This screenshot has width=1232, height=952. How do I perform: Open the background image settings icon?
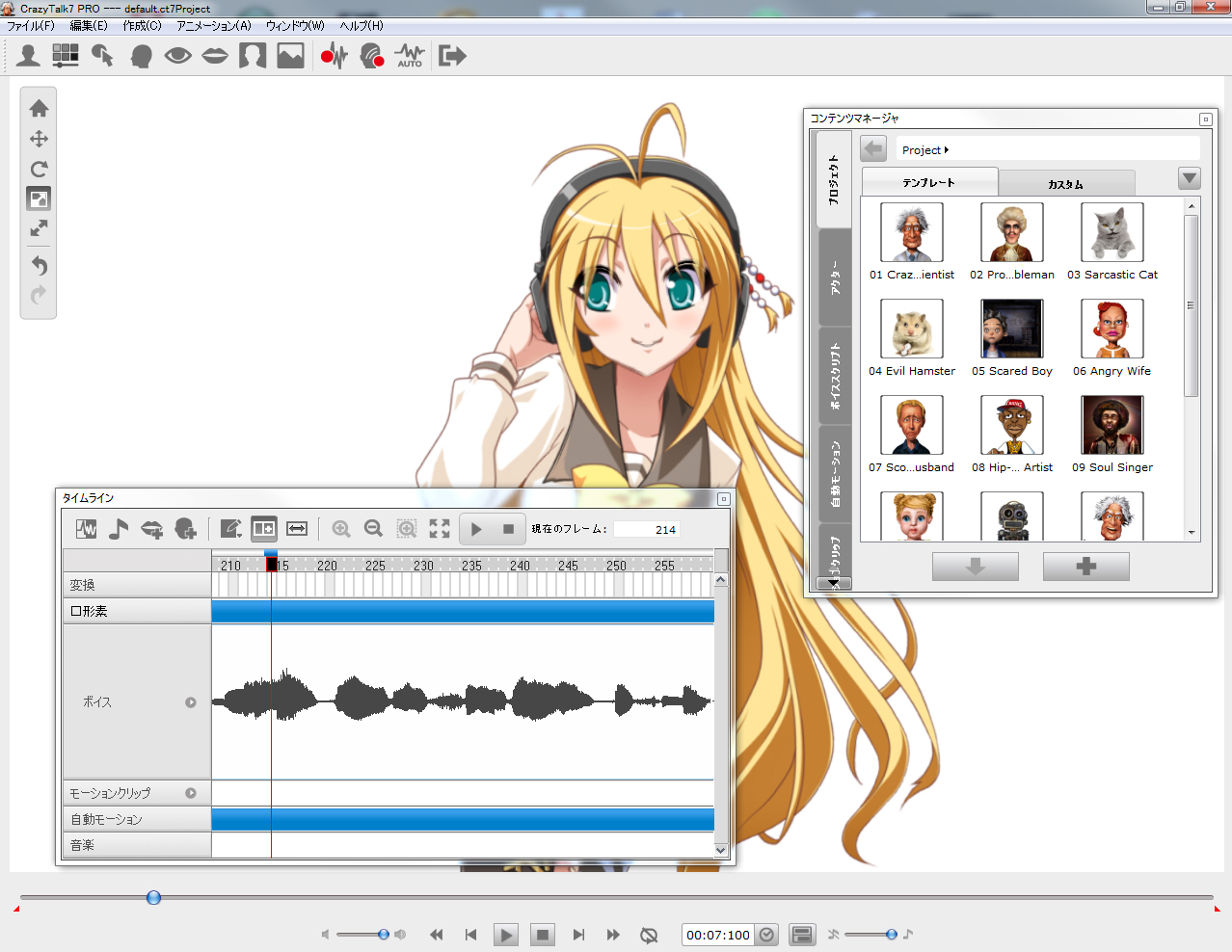290,56
